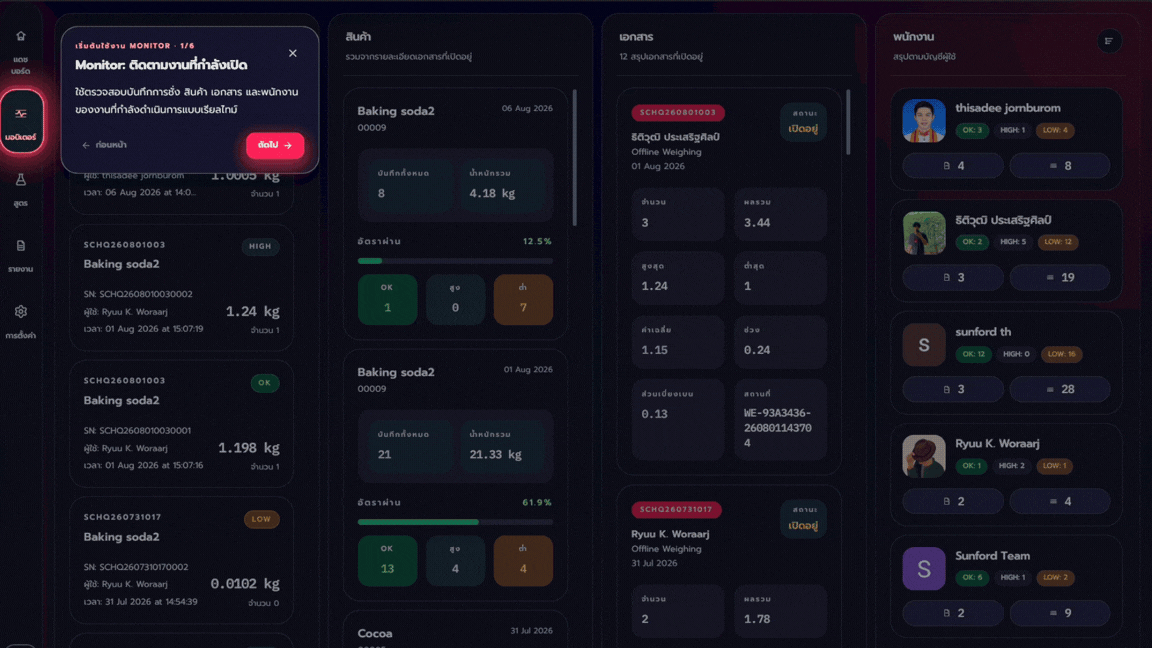Screen dimensions: 1152x648
Task: Click total weight 21.33 kg value
Action: [495, 455]
